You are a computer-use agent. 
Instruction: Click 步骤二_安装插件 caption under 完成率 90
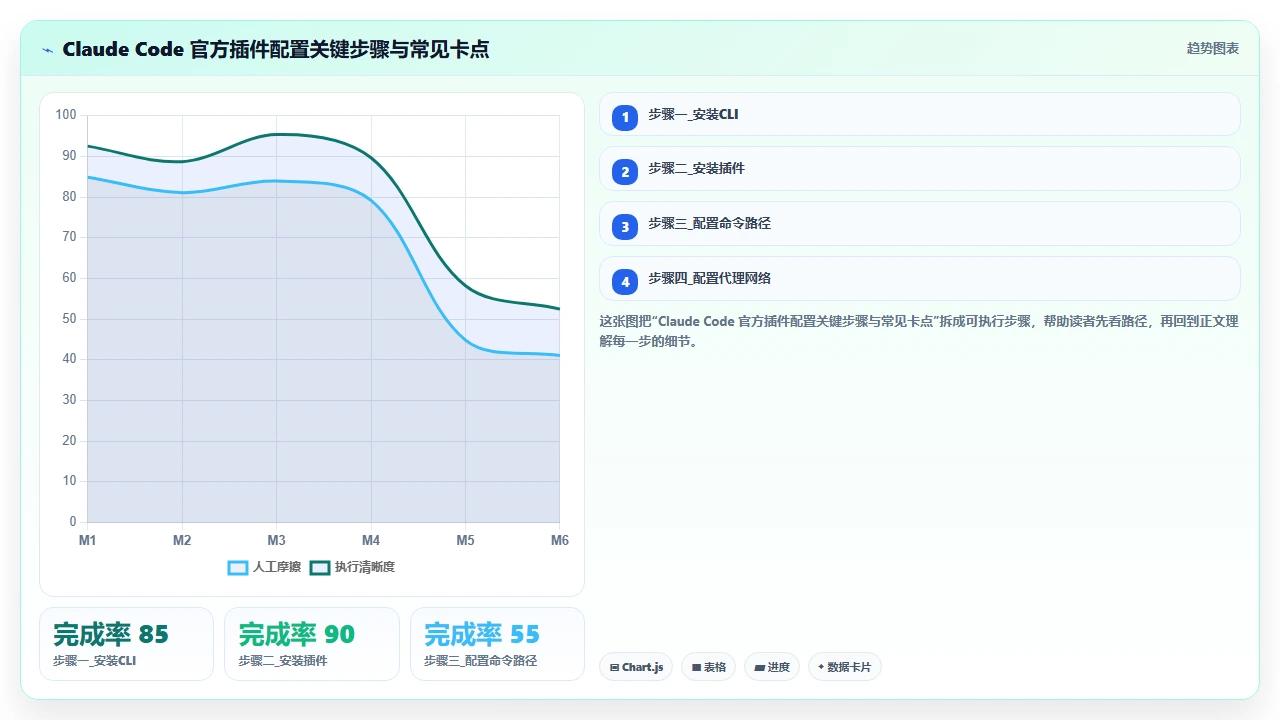click(x=283, y=661)
